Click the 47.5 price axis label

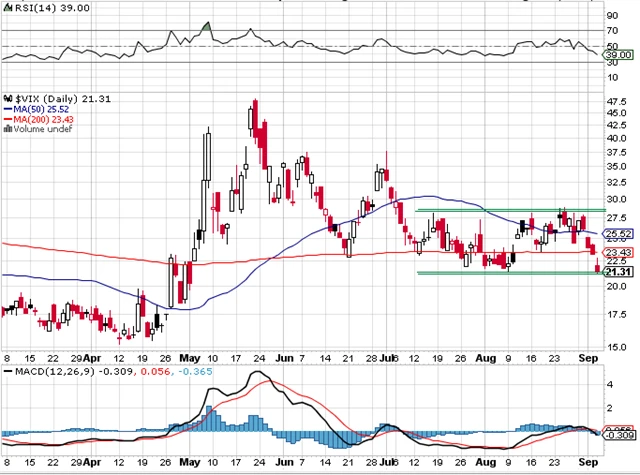tap(617, 101)
